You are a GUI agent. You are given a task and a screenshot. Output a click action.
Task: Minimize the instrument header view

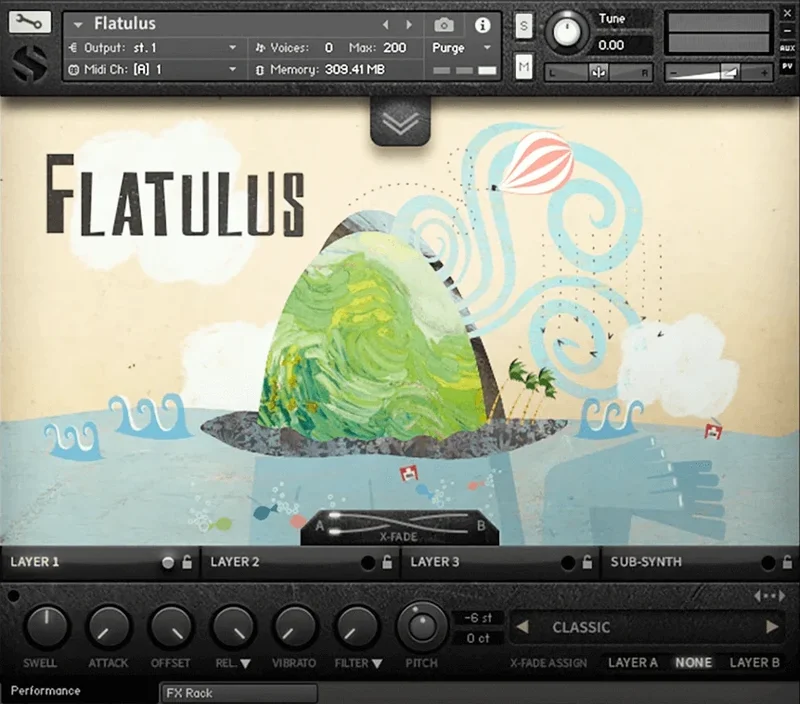[x=787, y=31]
